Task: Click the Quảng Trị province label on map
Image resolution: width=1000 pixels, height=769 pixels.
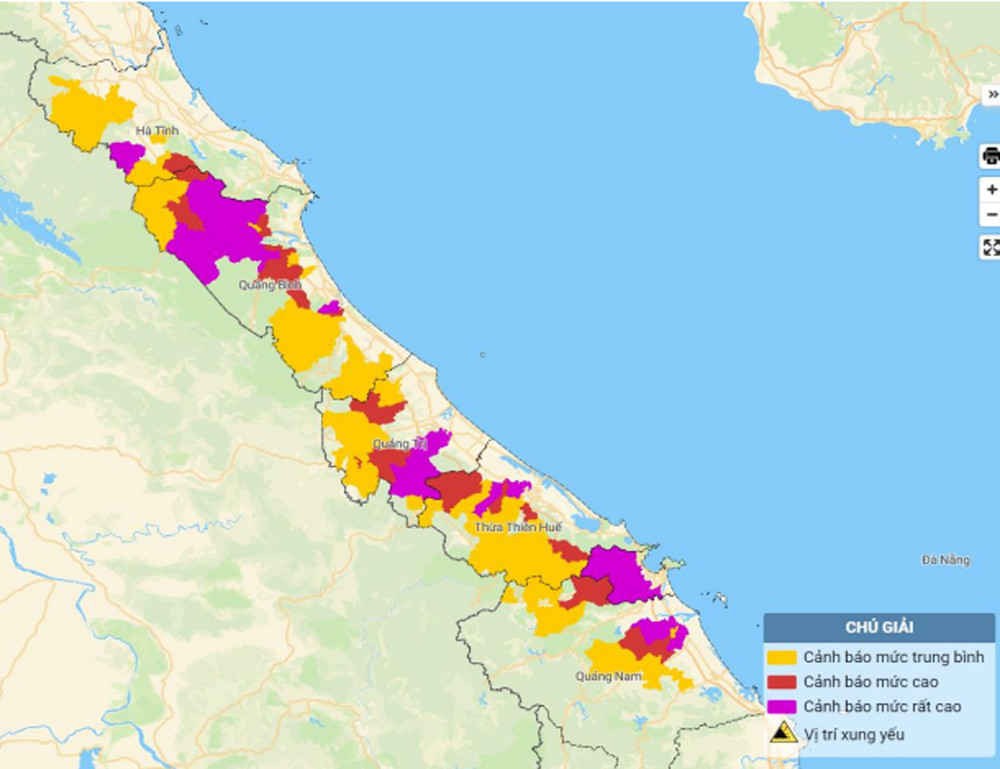Action: [392, 443]
